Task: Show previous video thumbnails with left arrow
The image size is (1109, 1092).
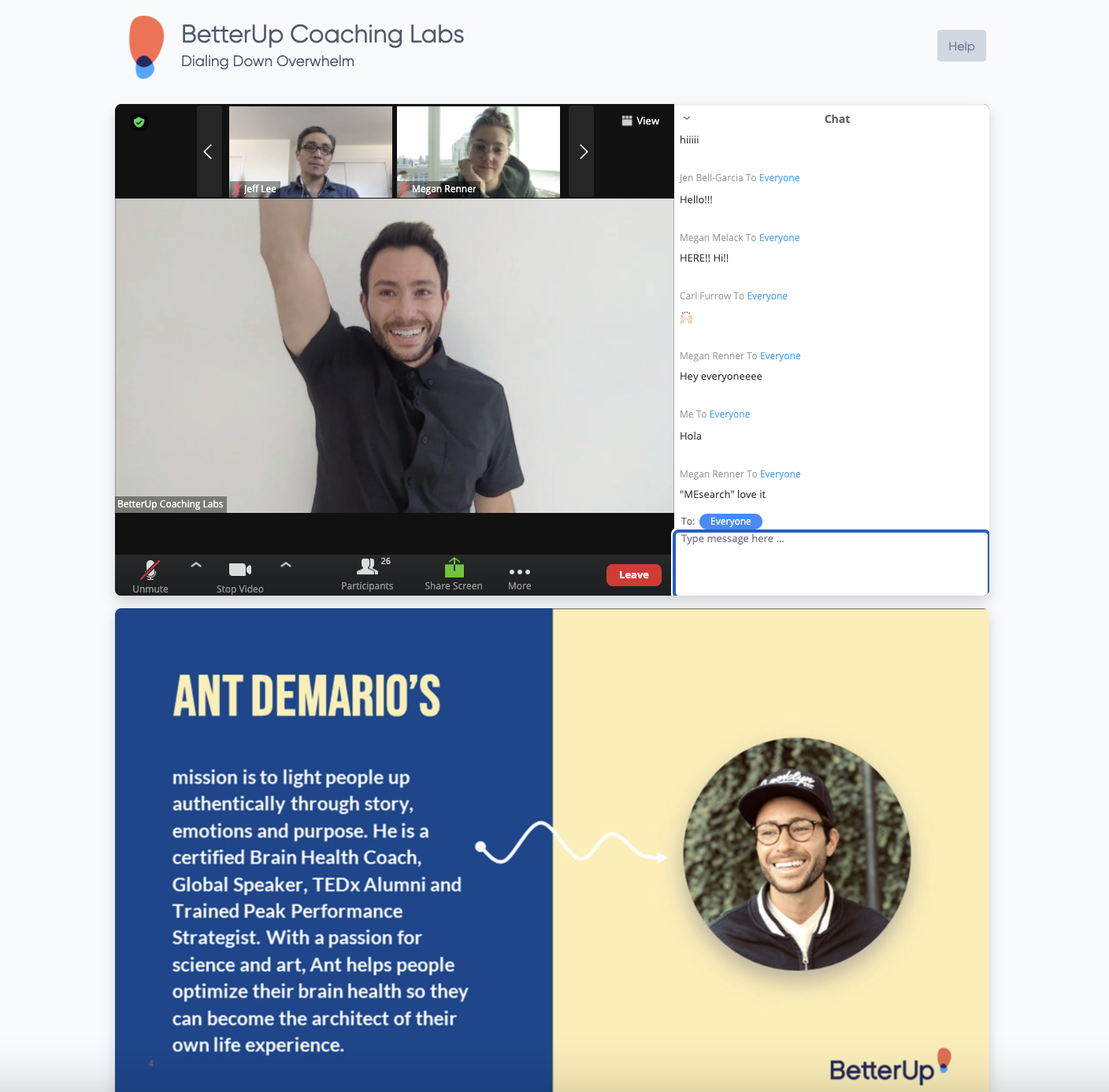Action: pyautogui.click(x=209, y=151)
